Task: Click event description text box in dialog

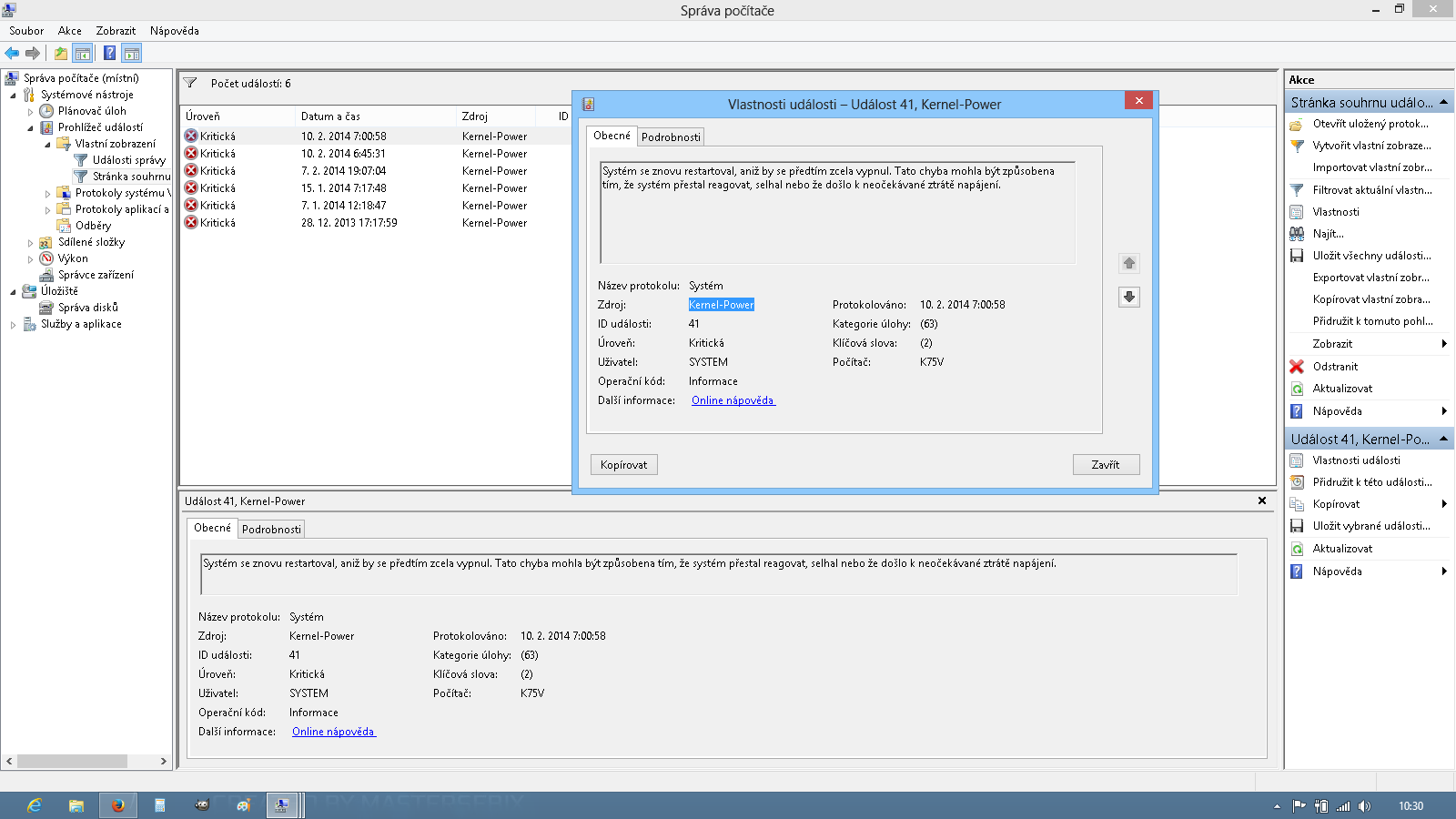Action: tap(837, 212)
